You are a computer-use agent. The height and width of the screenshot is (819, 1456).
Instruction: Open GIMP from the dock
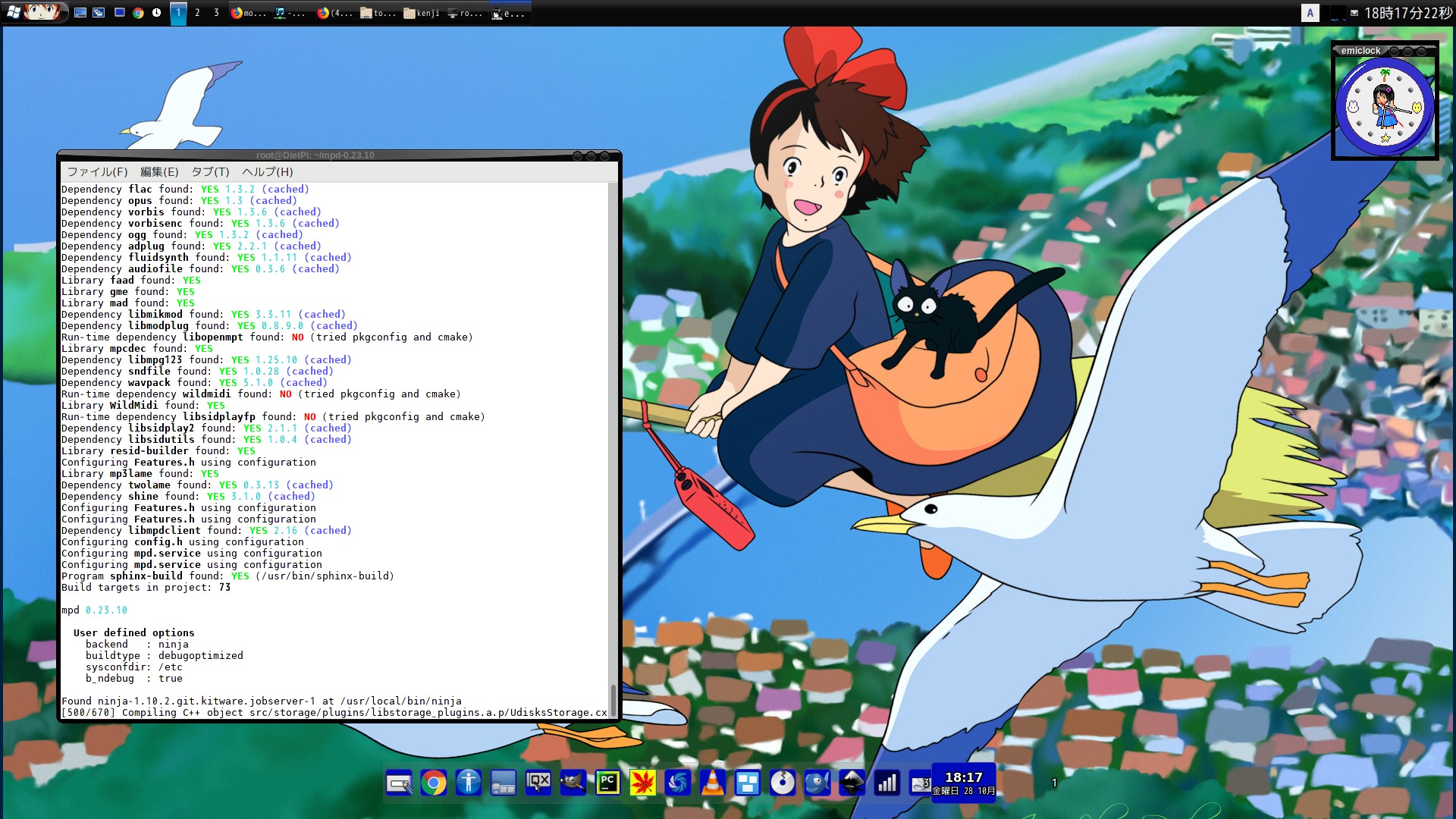tap(573, 783)
